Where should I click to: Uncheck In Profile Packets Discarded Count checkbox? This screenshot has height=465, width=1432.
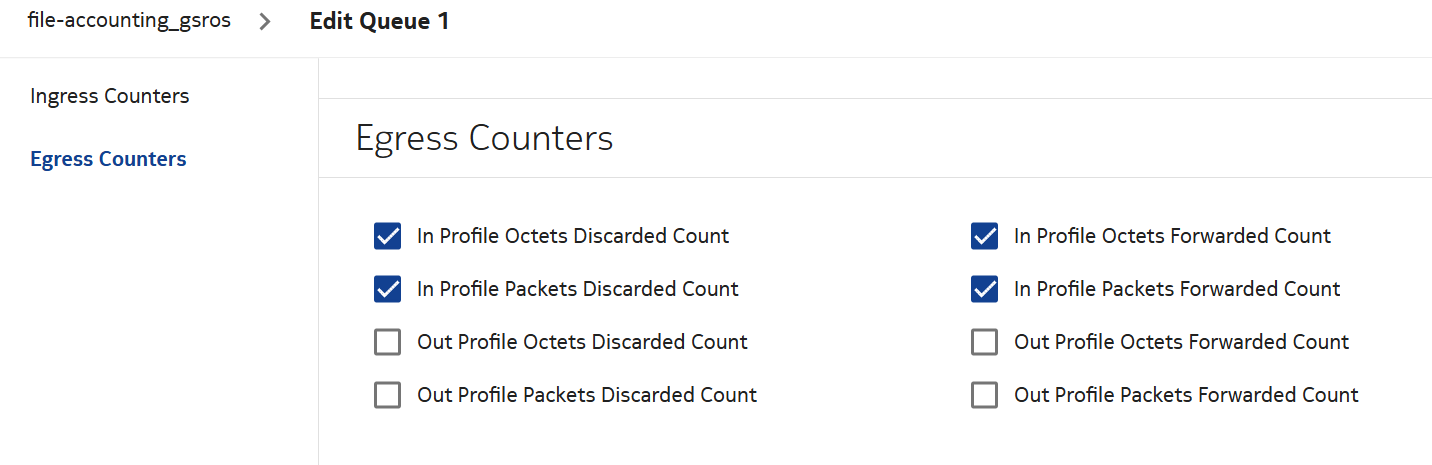click(x=387, y=289)
